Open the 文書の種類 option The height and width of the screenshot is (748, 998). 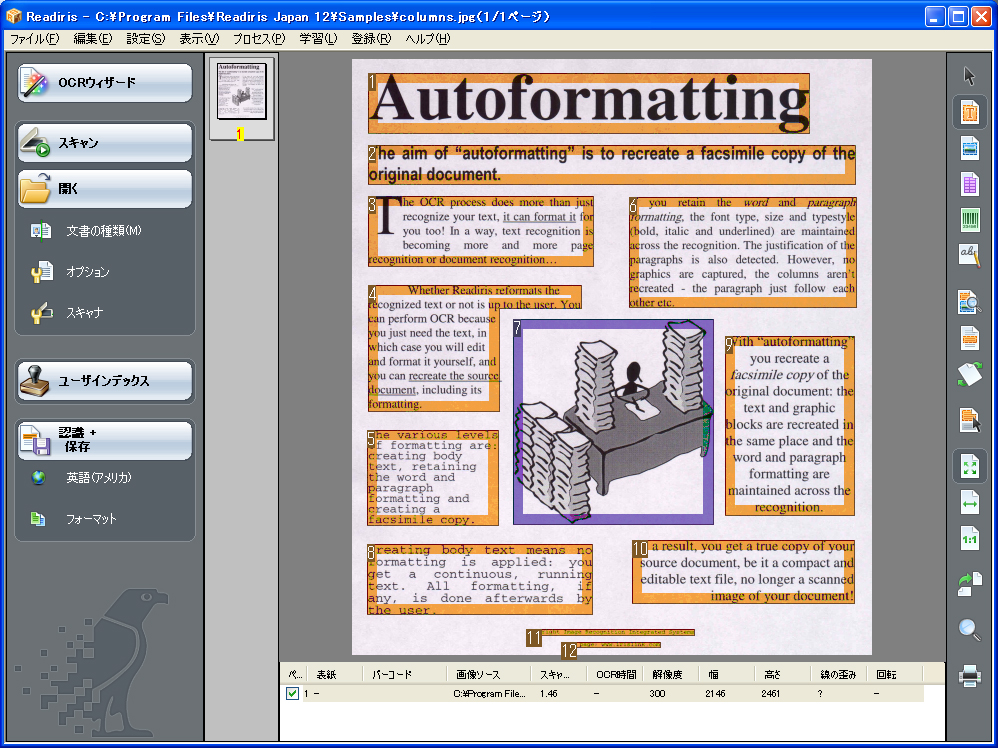104,231
